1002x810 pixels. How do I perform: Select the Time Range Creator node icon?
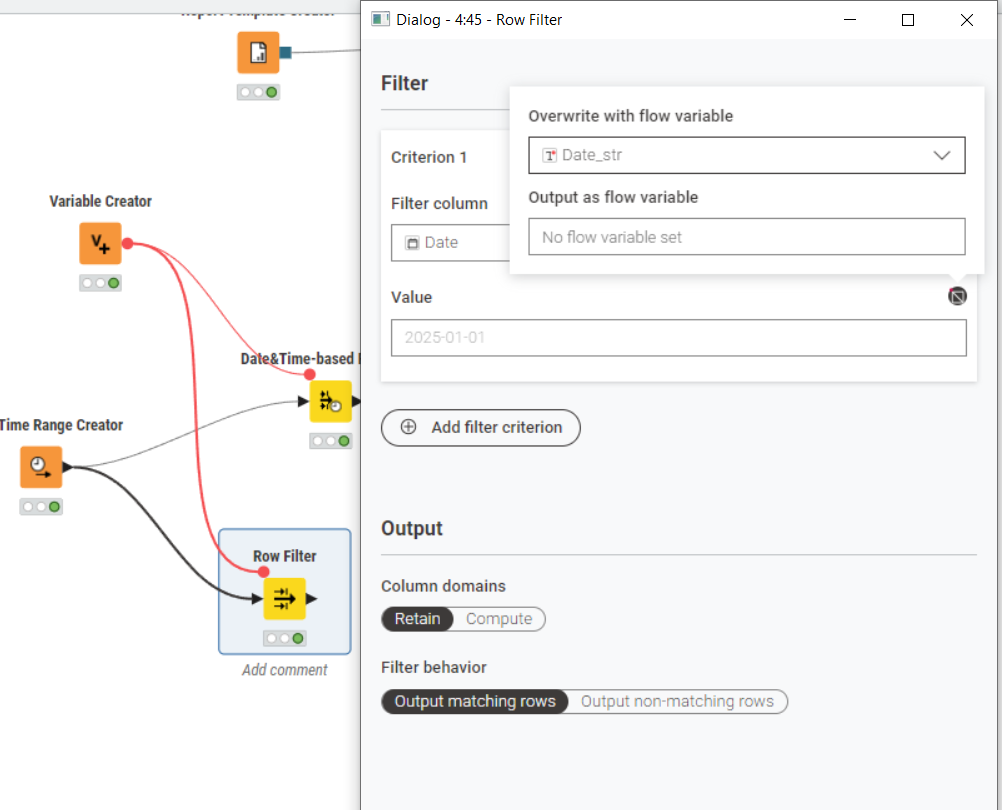(41, 467)
